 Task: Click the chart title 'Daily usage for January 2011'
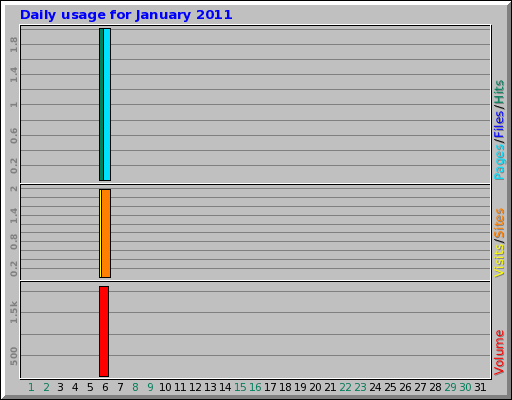coord(126,15)
